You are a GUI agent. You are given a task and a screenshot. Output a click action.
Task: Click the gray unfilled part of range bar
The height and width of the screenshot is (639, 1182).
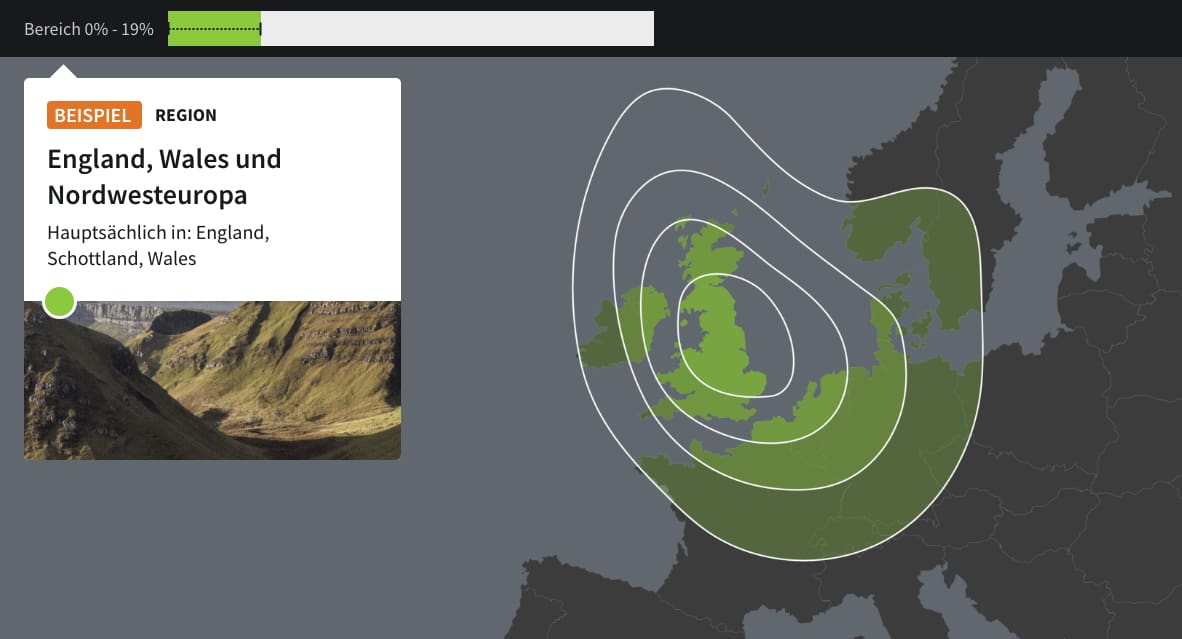pos(457,29)
